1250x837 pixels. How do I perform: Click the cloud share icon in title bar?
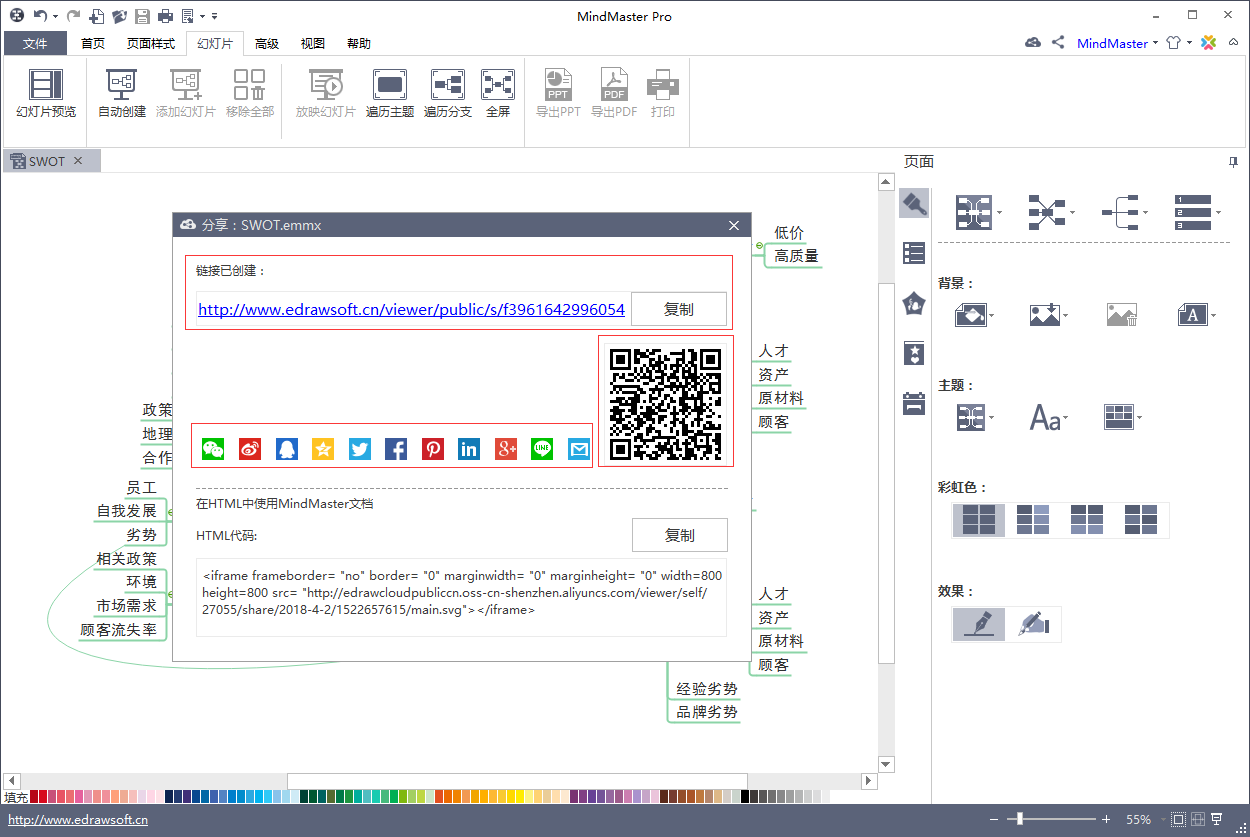point(1033,43)
